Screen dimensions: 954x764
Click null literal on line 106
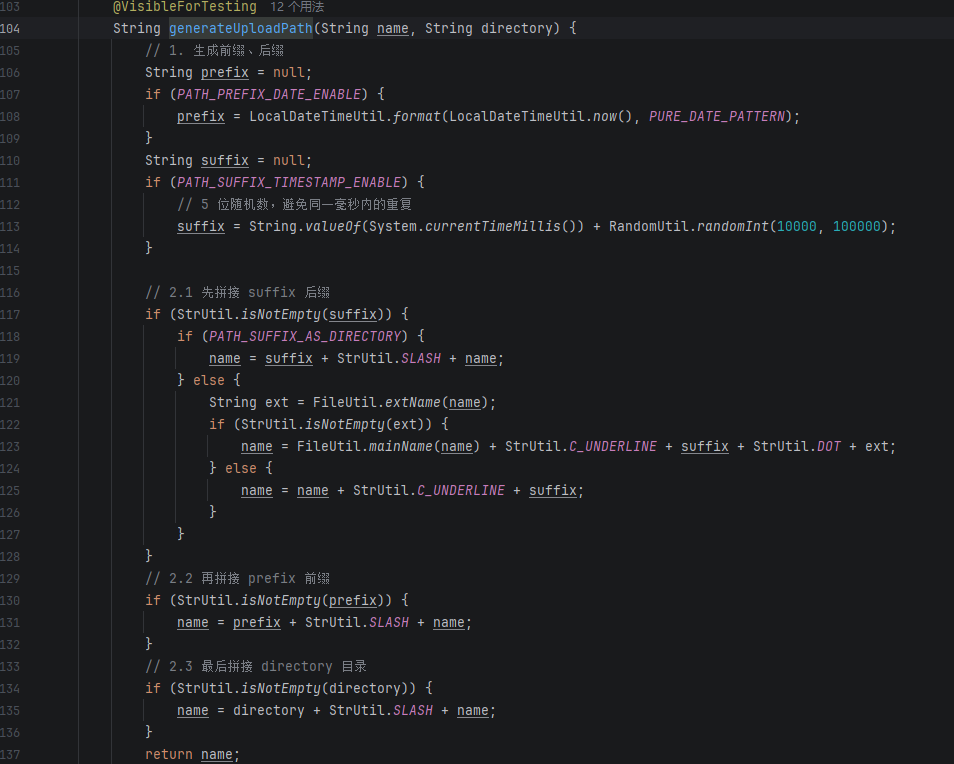click(x=289, y=72)
